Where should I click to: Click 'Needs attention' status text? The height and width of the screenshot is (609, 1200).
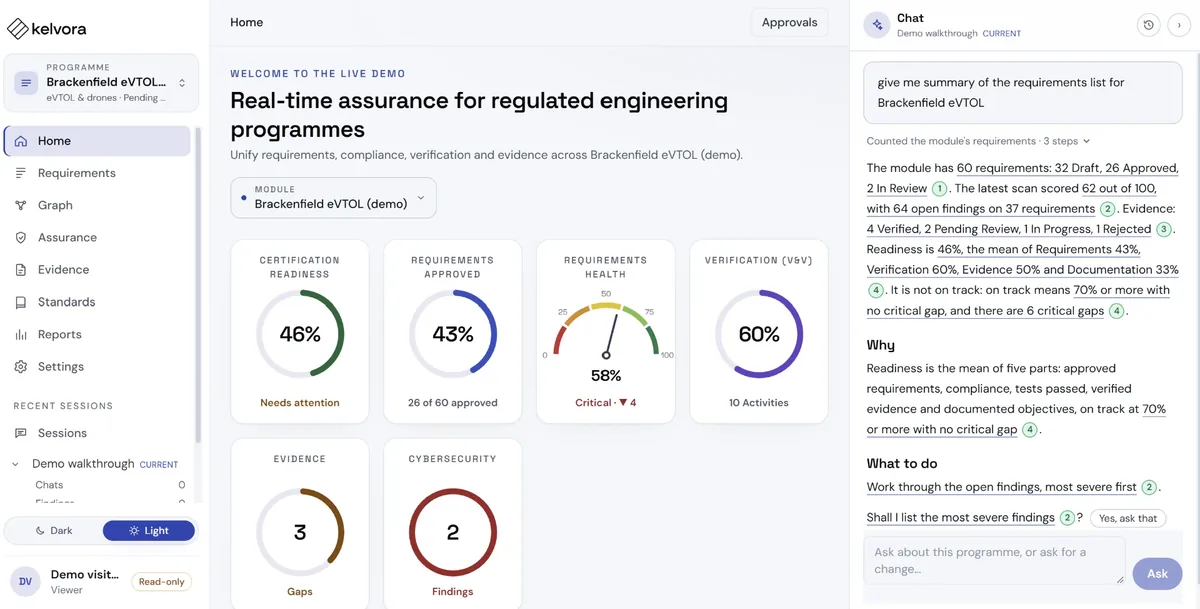(300, 403)
